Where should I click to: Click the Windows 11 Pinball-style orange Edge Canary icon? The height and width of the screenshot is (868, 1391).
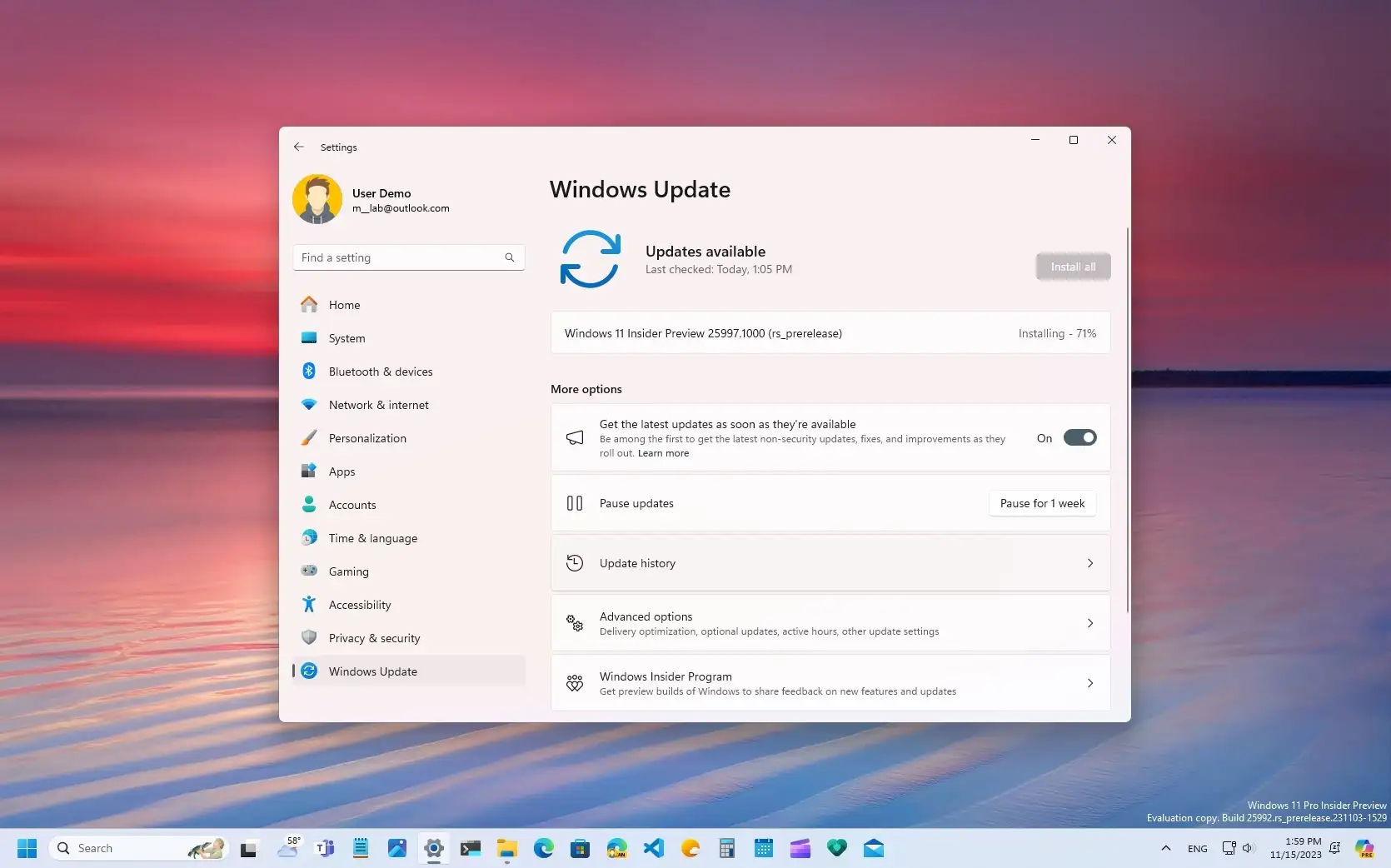pos(691,849)
